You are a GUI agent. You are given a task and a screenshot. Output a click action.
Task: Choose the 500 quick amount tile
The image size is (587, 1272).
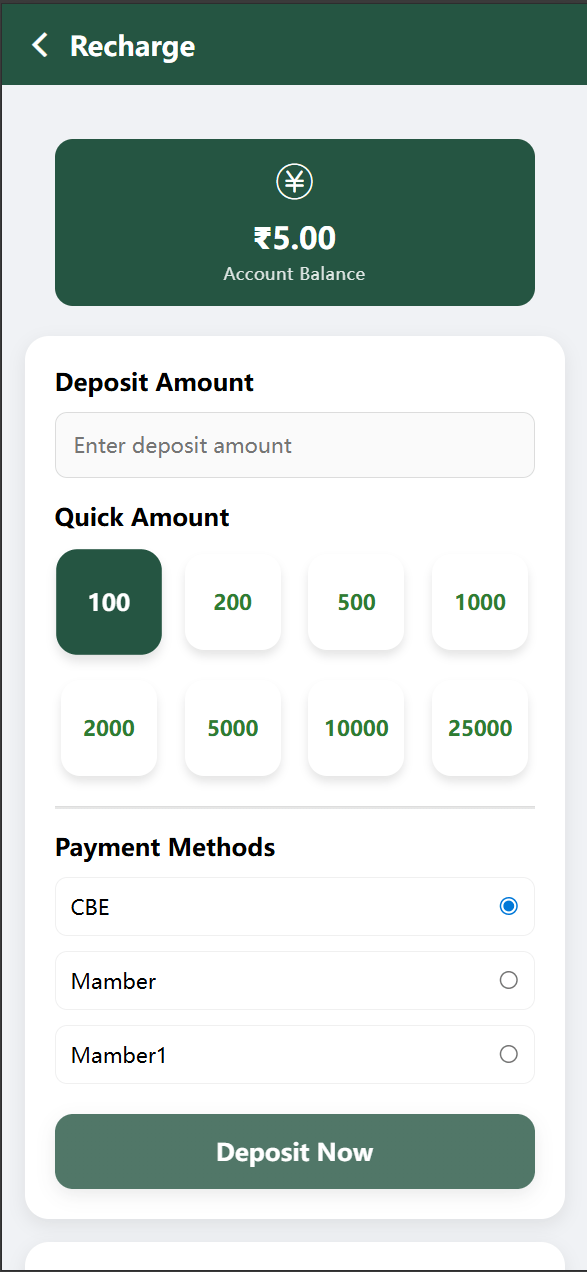(x=356, y=602)
